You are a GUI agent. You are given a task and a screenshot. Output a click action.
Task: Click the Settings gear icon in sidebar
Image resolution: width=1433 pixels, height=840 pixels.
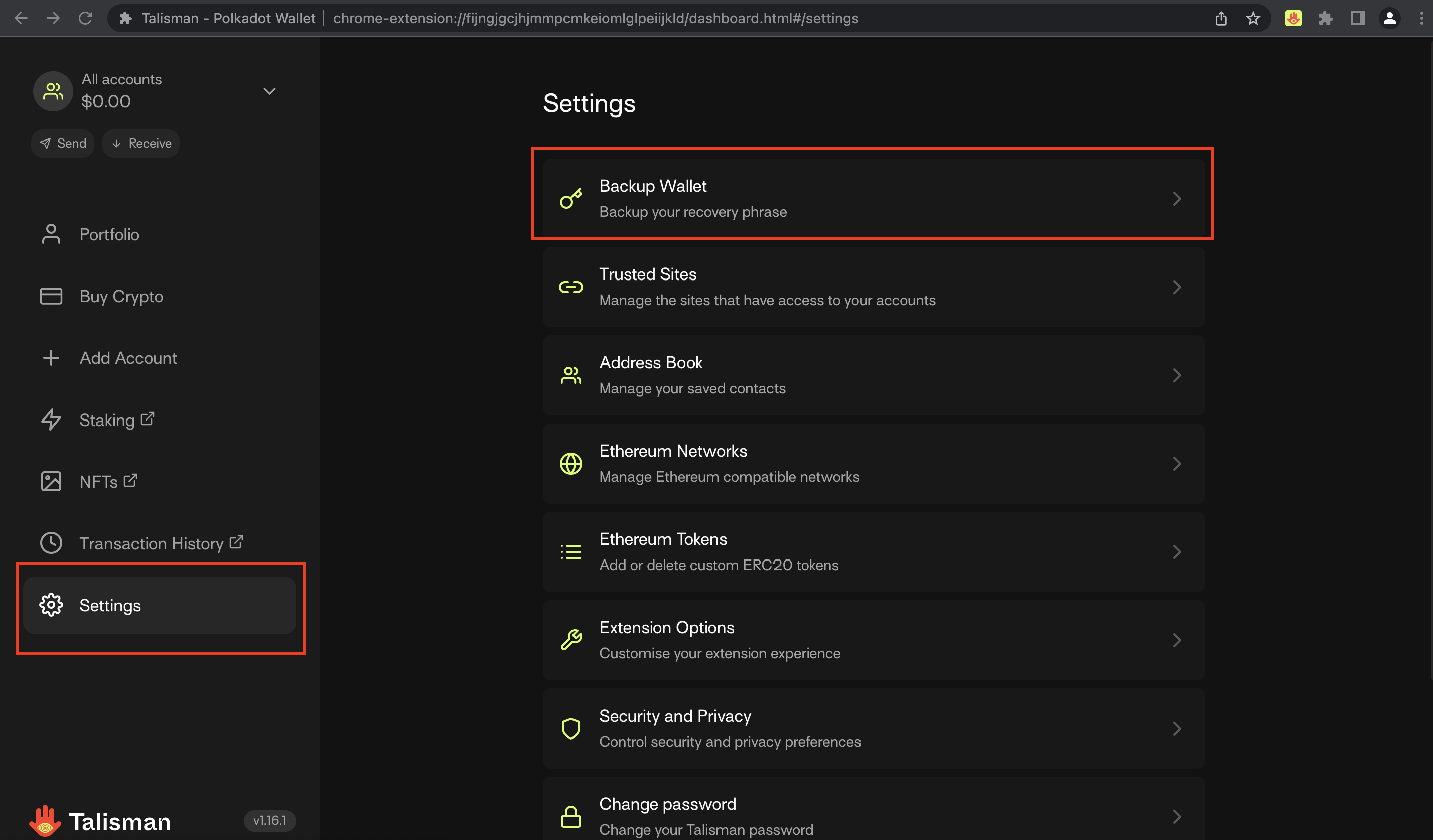(51, 605)
